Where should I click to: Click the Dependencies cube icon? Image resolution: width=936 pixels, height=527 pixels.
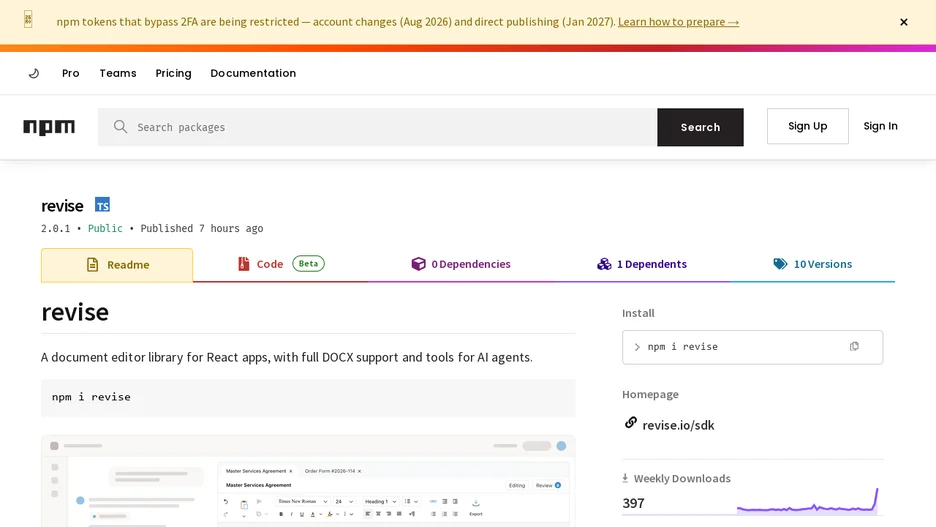click(418, 264)
